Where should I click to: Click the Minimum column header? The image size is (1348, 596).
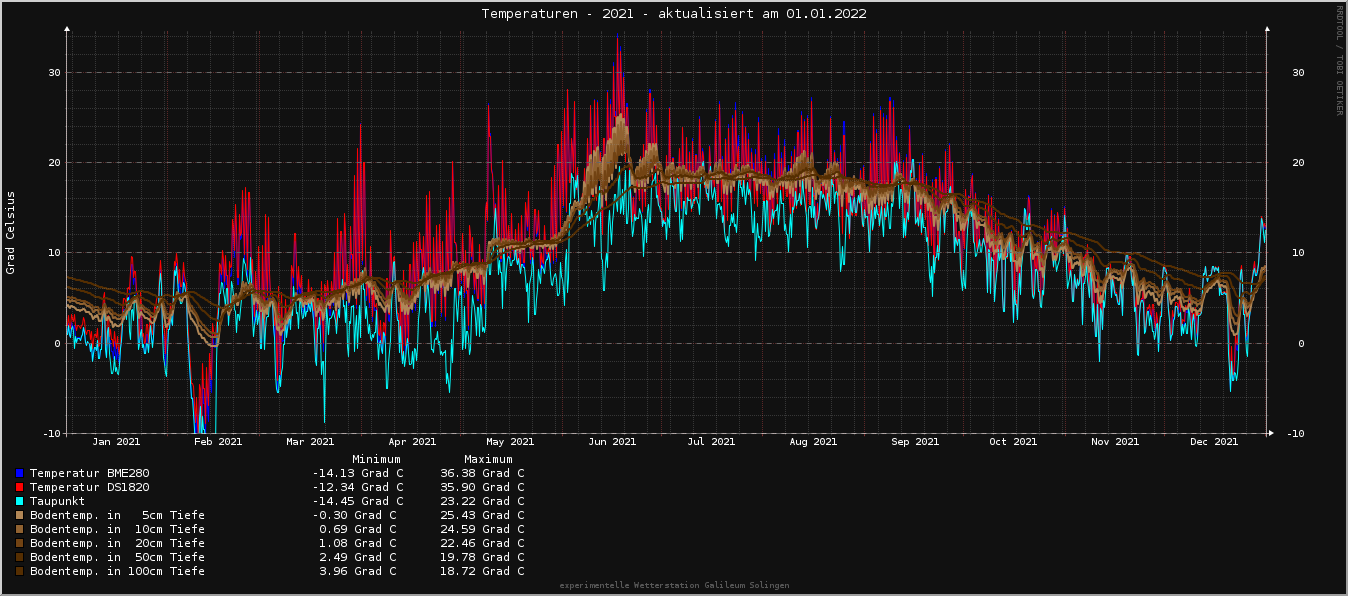click(376, 459)
